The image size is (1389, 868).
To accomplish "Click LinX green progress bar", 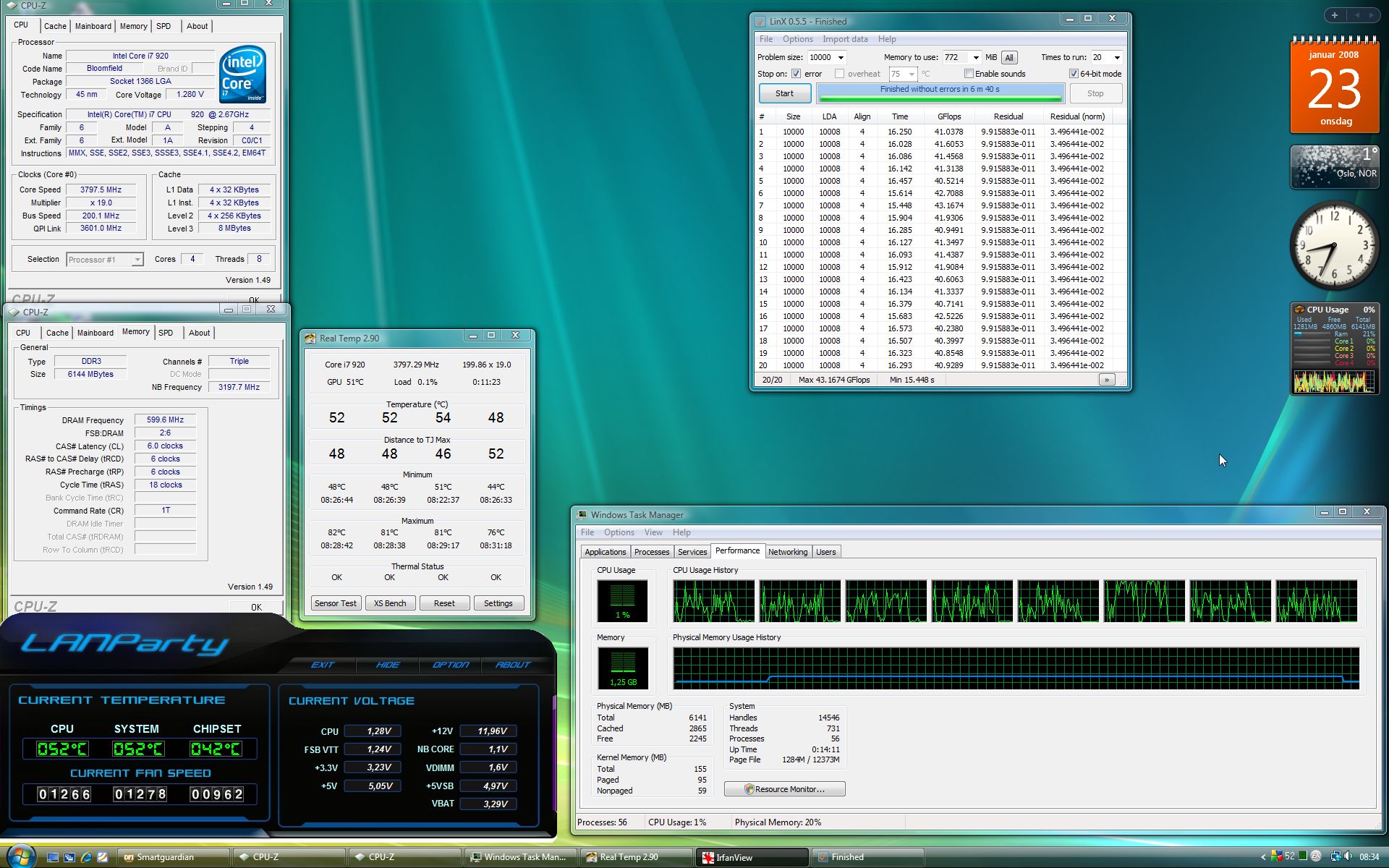I will pos(940,93).
